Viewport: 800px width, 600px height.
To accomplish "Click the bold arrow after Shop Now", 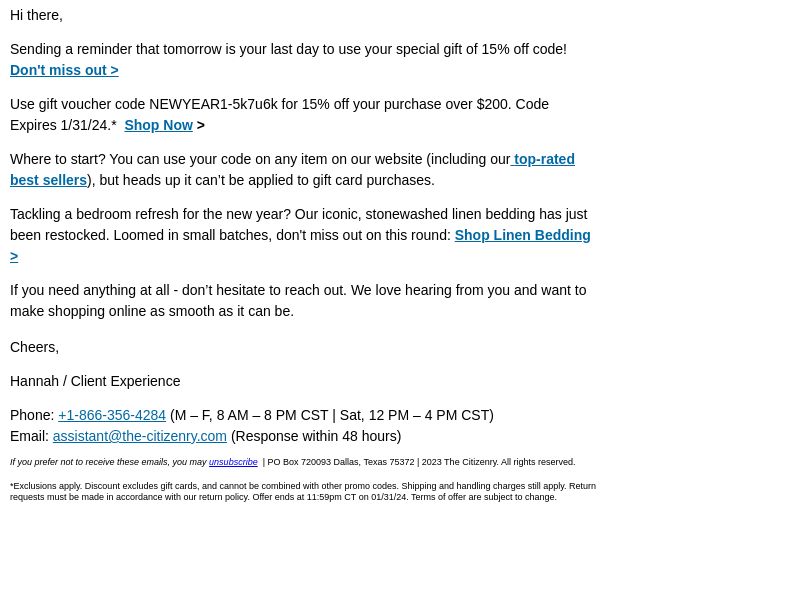I will pos(201,125).
